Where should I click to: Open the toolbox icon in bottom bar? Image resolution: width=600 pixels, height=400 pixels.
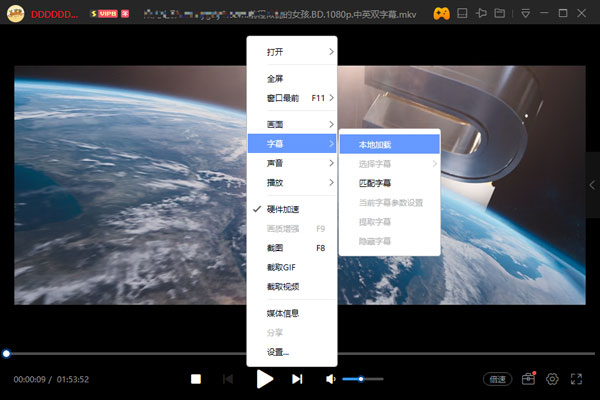(x=527, y=379)
